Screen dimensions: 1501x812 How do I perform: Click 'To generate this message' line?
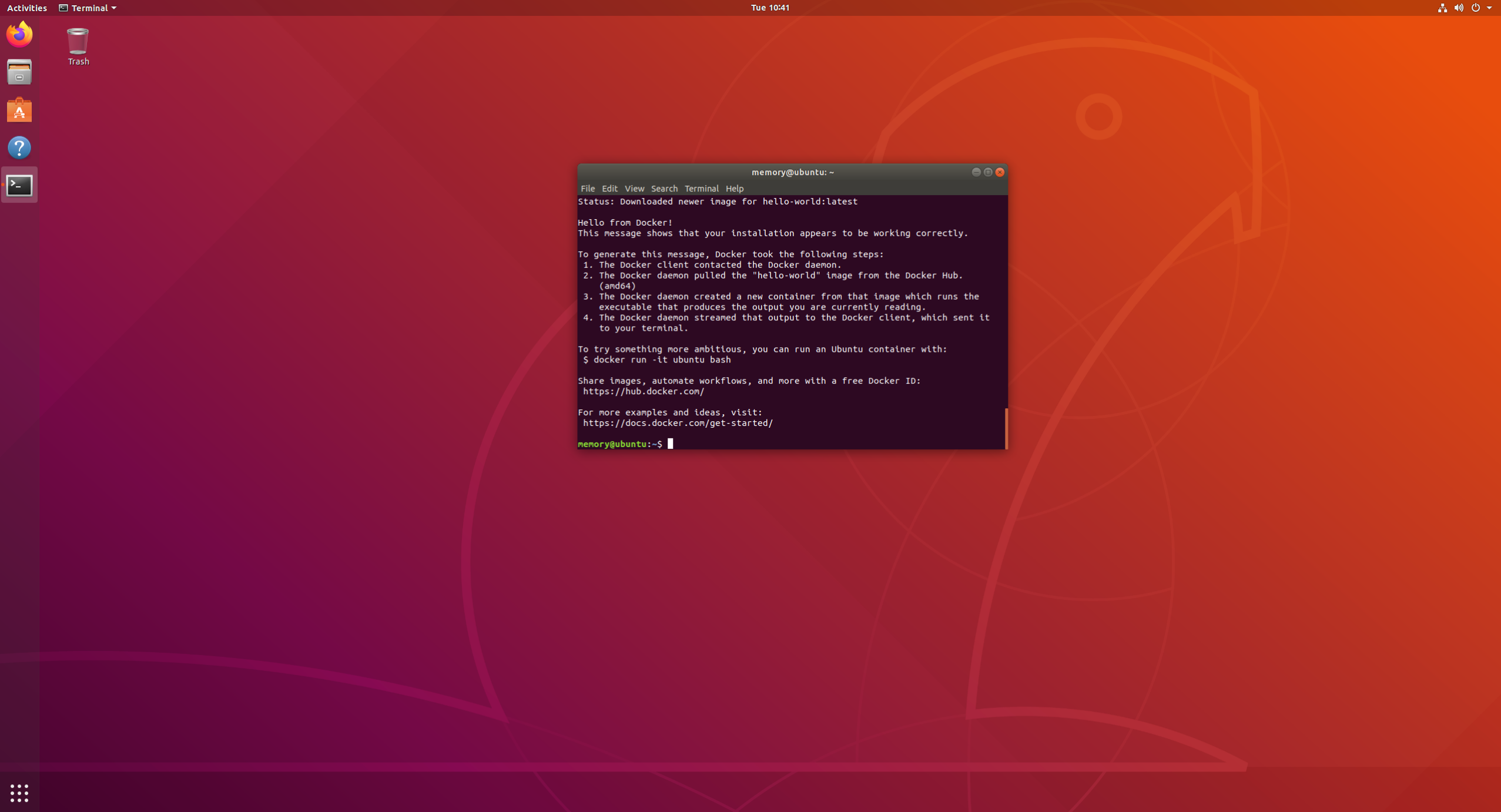(x=731, y=254)
